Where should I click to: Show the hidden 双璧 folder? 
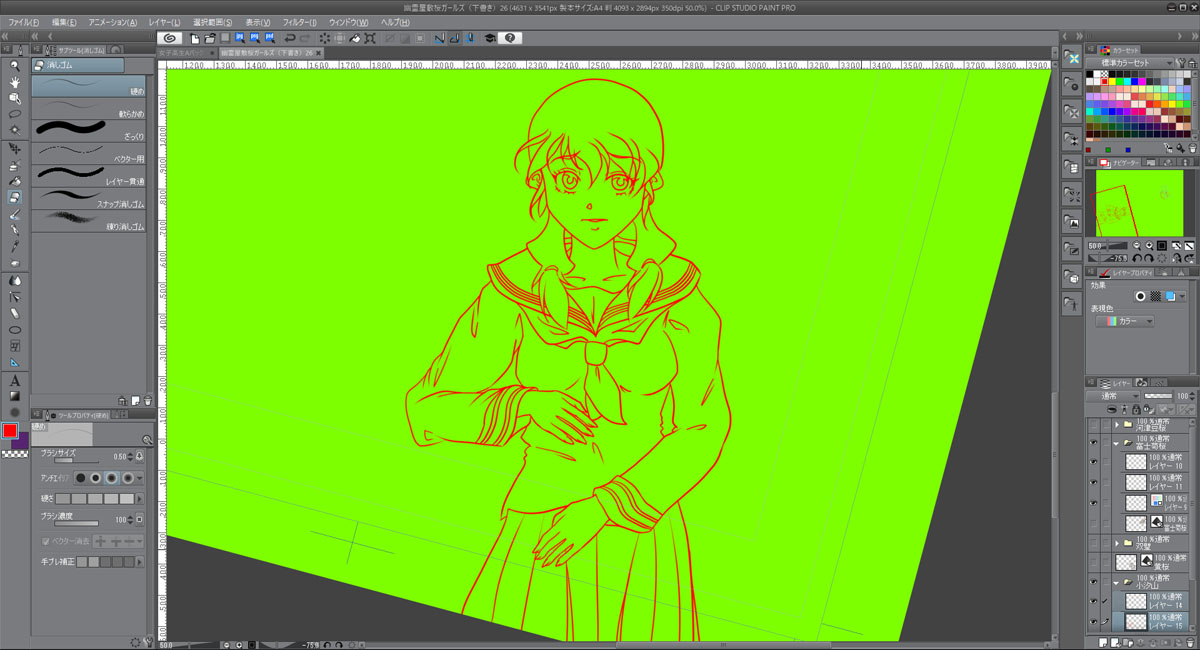tap(1093, 543)
